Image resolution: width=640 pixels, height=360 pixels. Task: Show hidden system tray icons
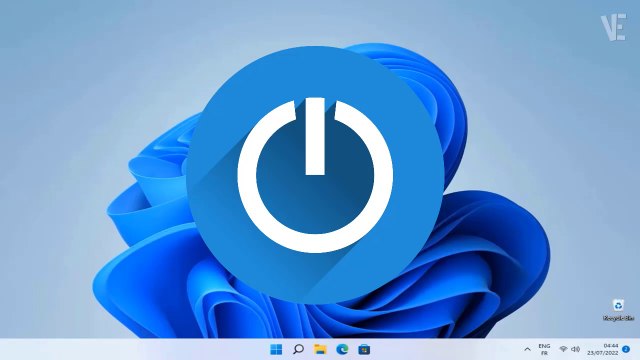[527, 349]
